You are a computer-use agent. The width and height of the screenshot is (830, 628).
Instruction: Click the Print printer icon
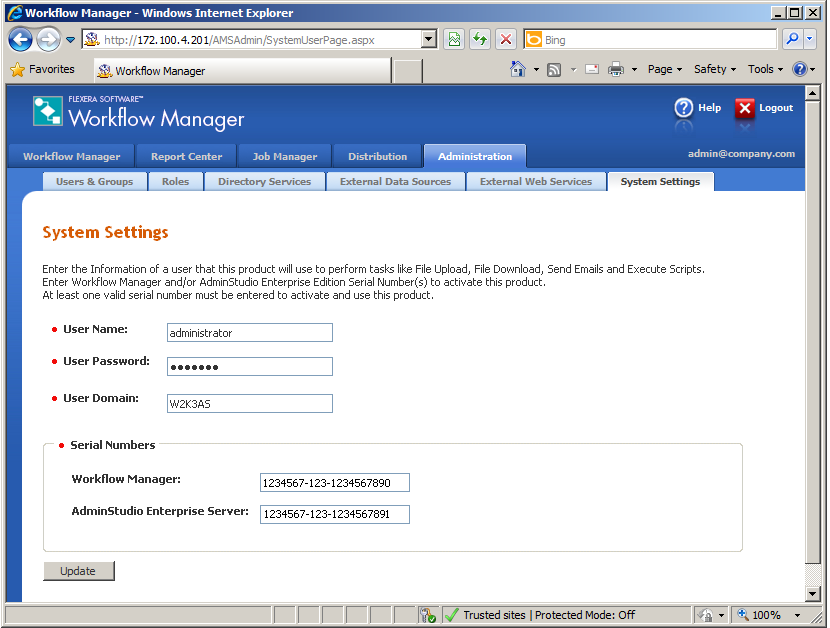coord(616,69)
